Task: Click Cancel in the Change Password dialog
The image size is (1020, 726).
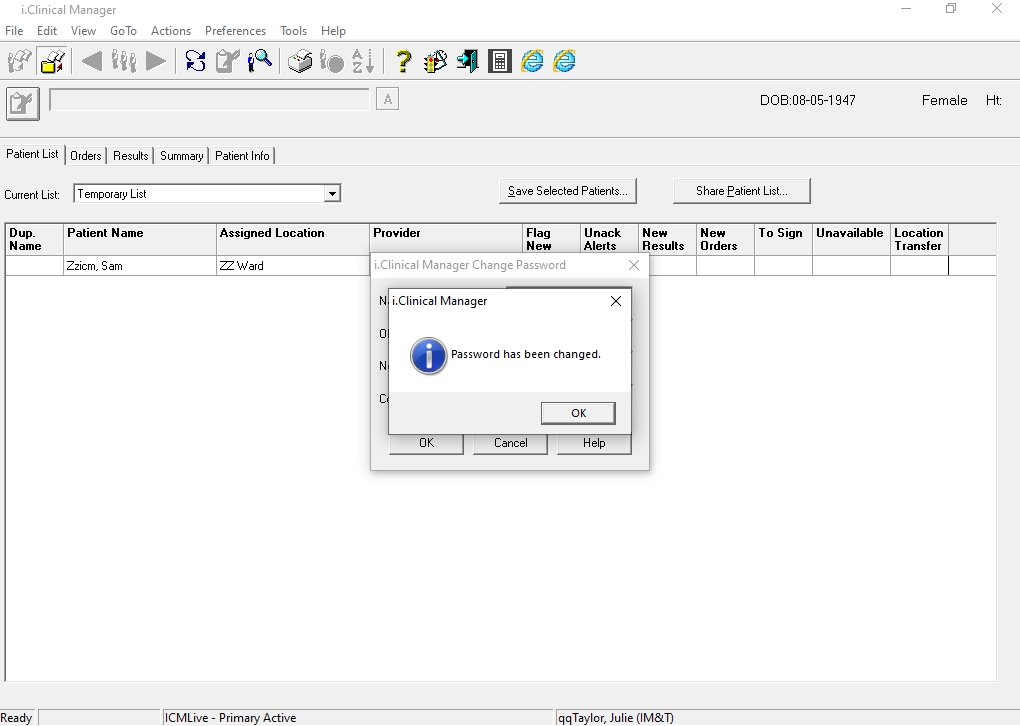Action: point(511,443)
